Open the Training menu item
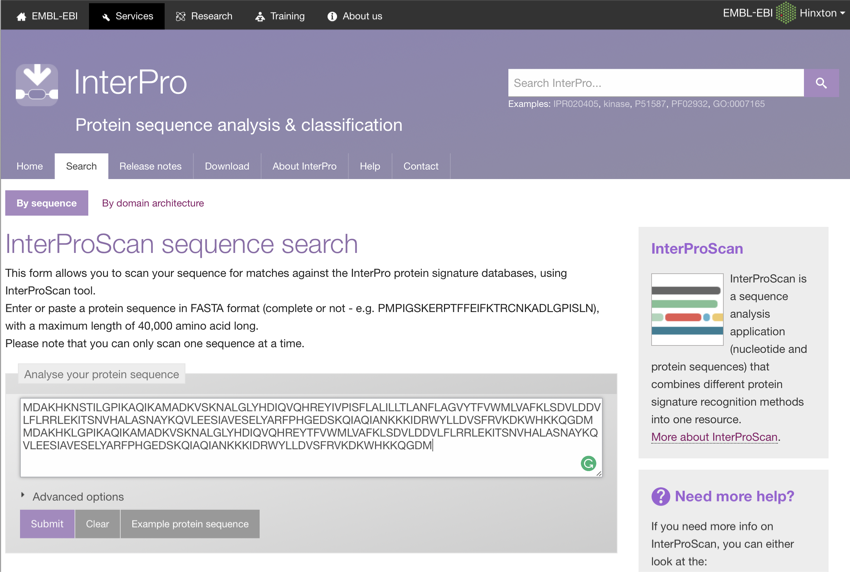This screenshot has width=850, height=572. pos(280,16)
